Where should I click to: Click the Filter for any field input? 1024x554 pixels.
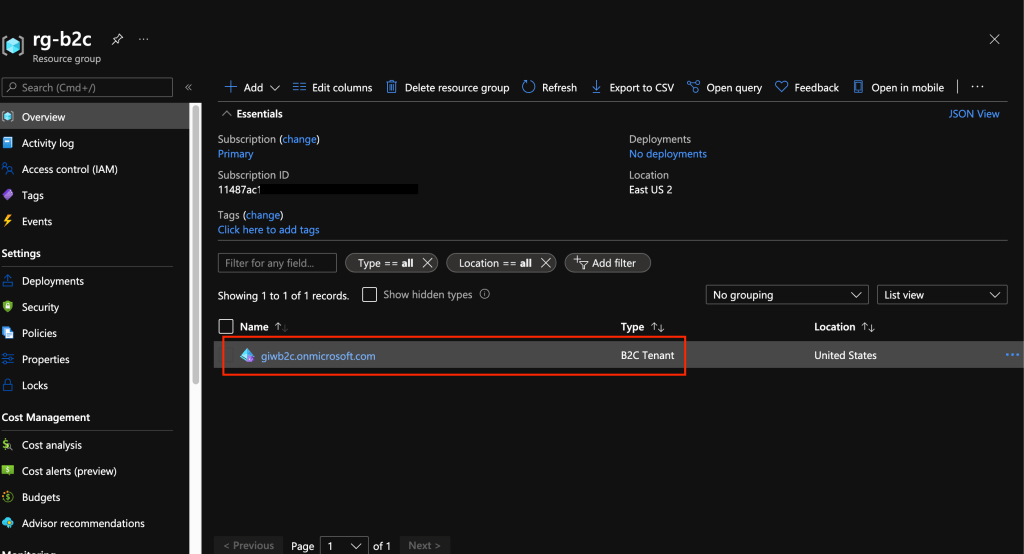(x=278, y=263)
